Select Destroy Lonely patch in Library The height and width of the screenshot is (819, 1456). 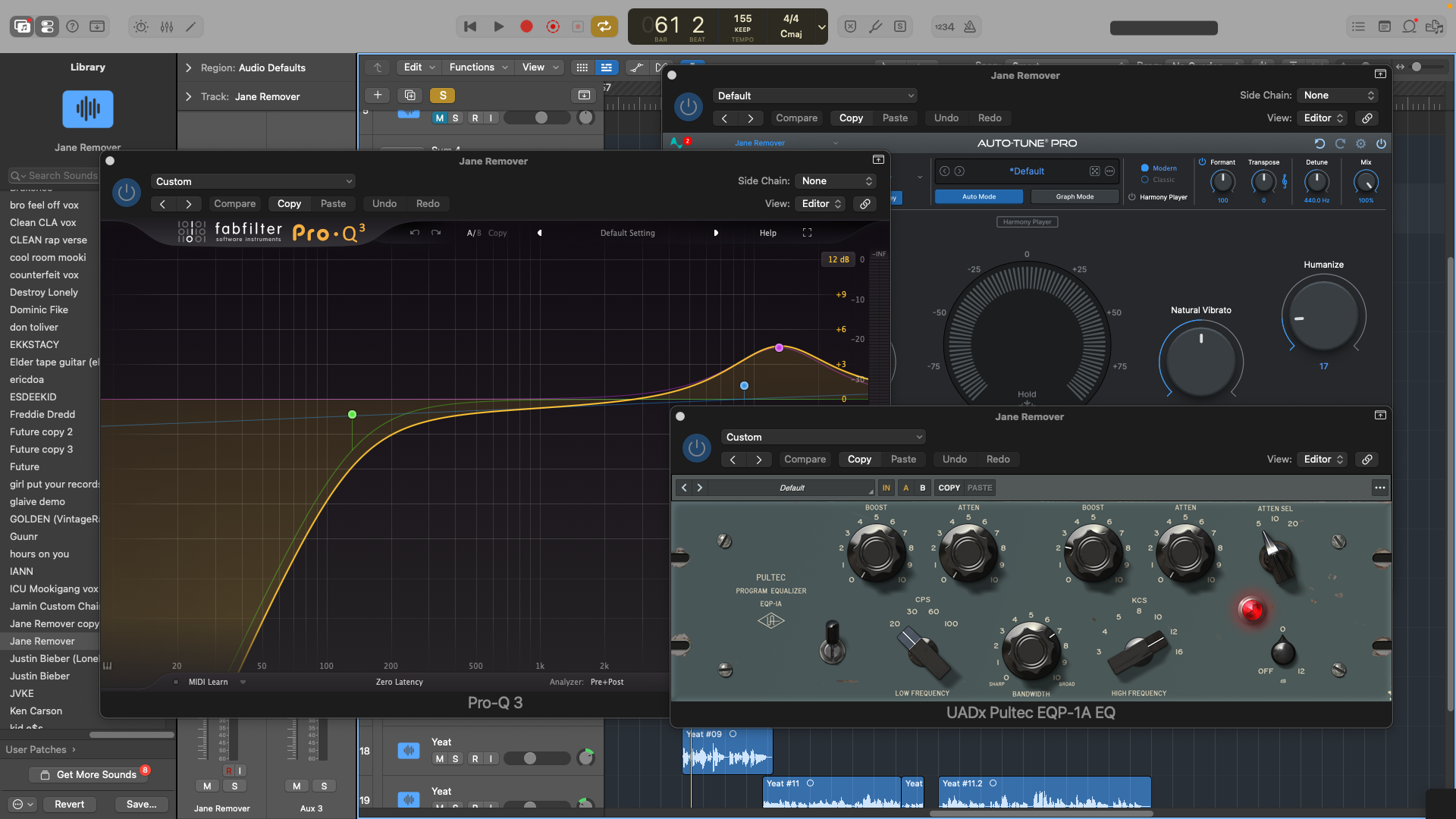click(44, 292)
